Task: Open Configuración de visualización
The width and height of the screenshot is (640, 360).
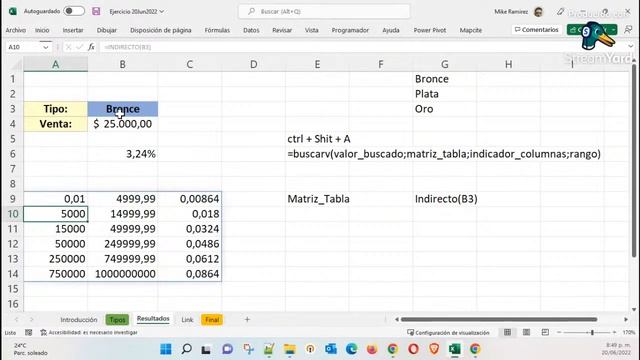Action: 448,333
